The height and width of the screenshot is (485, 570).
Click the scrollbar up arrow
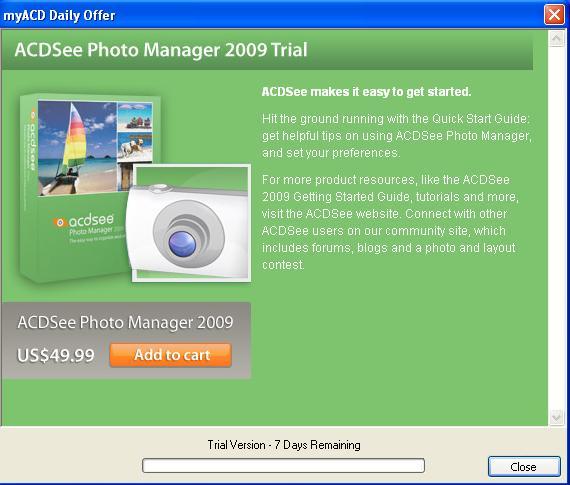point(557,39)
